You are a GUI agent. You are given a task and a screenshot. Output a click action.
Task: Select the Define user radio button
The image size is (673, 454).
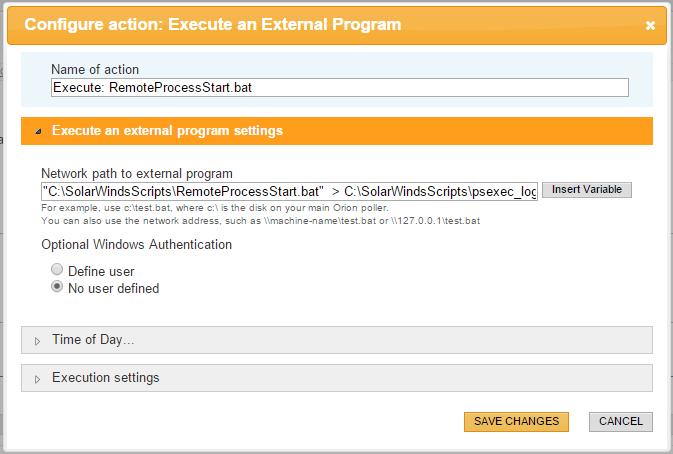pyautogui.click(x=57, y=271)
